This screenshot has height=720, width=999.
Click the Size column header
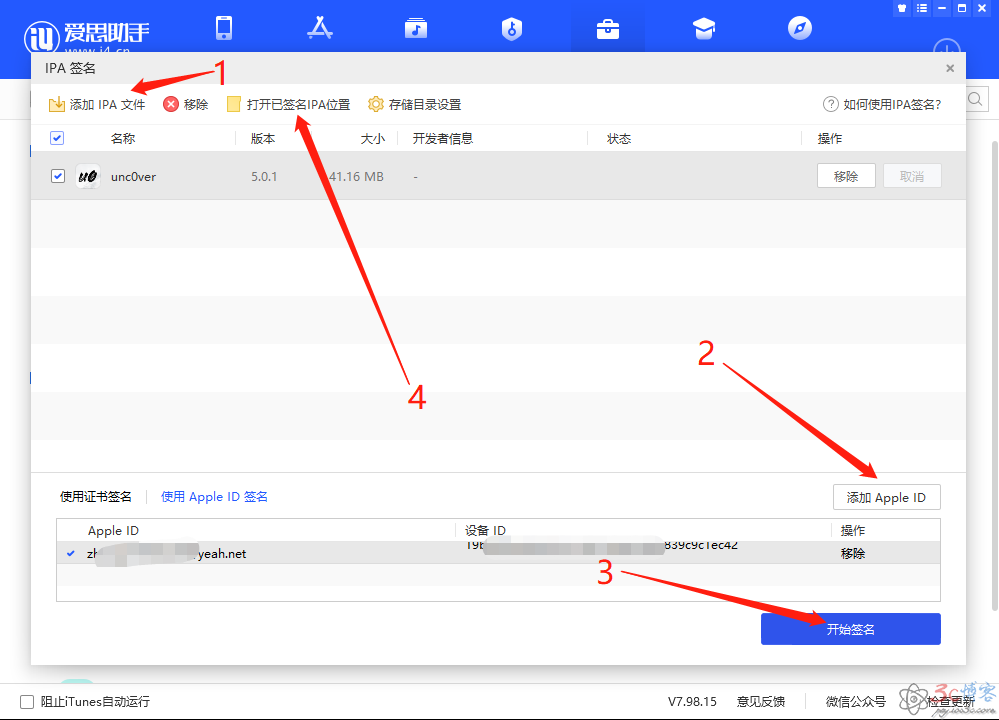click(373, 138)
